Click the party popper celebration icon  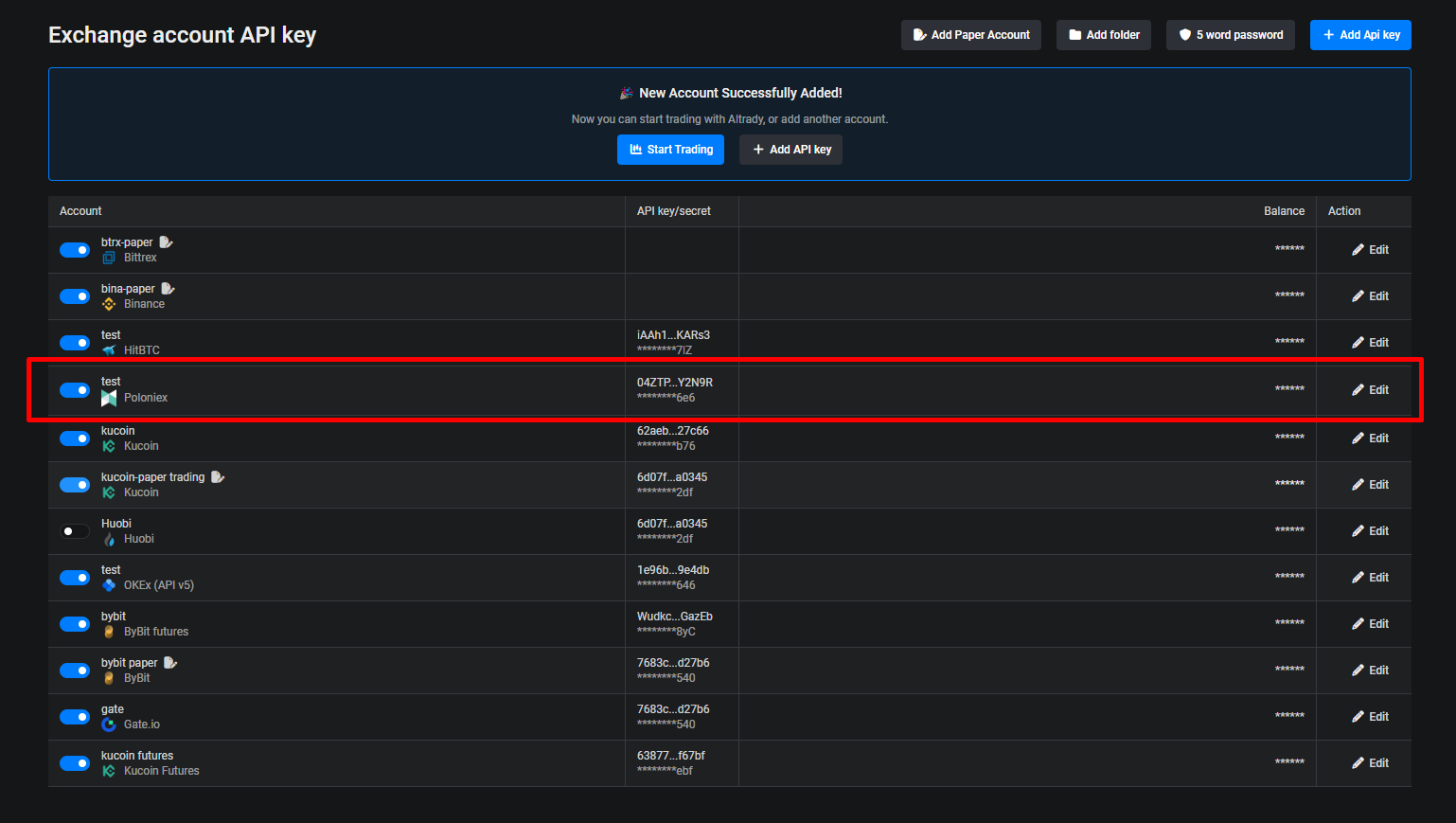pos(626,93)
